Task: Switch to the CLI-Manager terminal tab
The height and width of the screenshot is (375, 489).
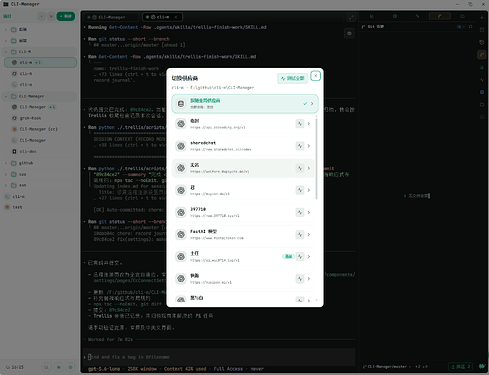Action: [x=112, y=17]
